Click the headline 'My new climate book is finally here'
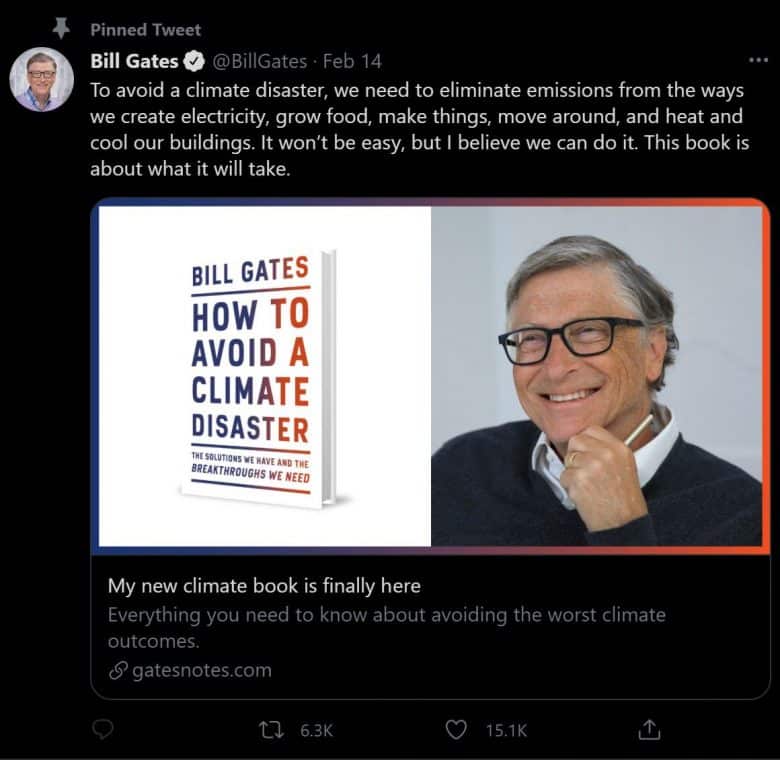The width and height of the screenshot is (780, 760). tap(264, 586)
